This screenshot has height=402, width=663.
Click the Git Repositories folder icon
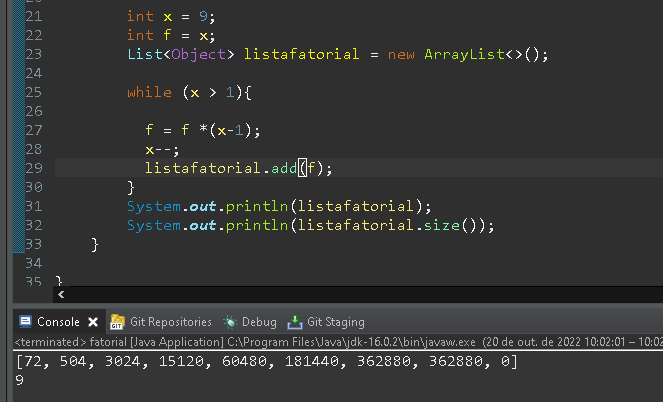(117, 322)
